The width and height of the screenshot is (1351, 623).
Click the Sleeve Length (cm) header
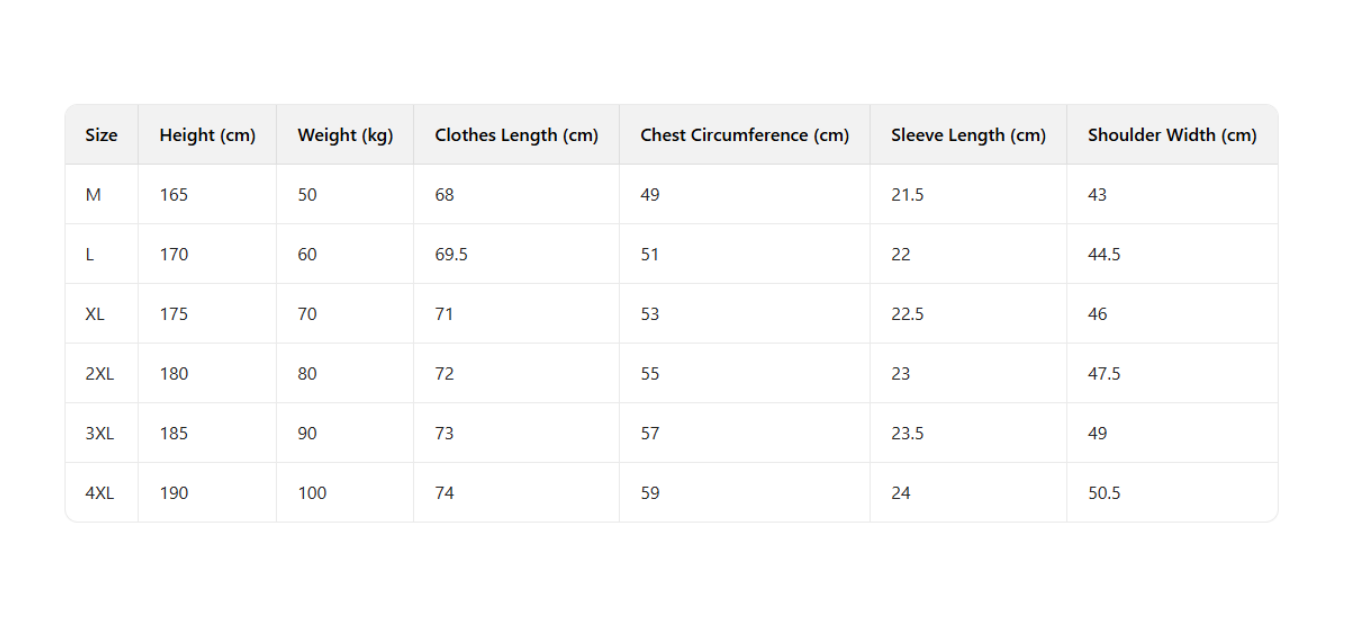coord(968,135)
